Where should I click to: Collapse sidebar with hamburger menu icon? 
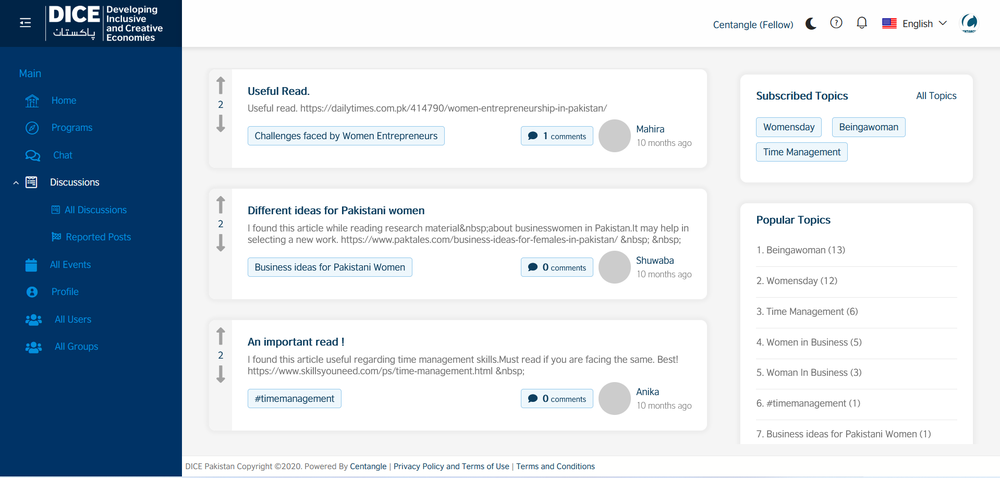tap(26, 23)
